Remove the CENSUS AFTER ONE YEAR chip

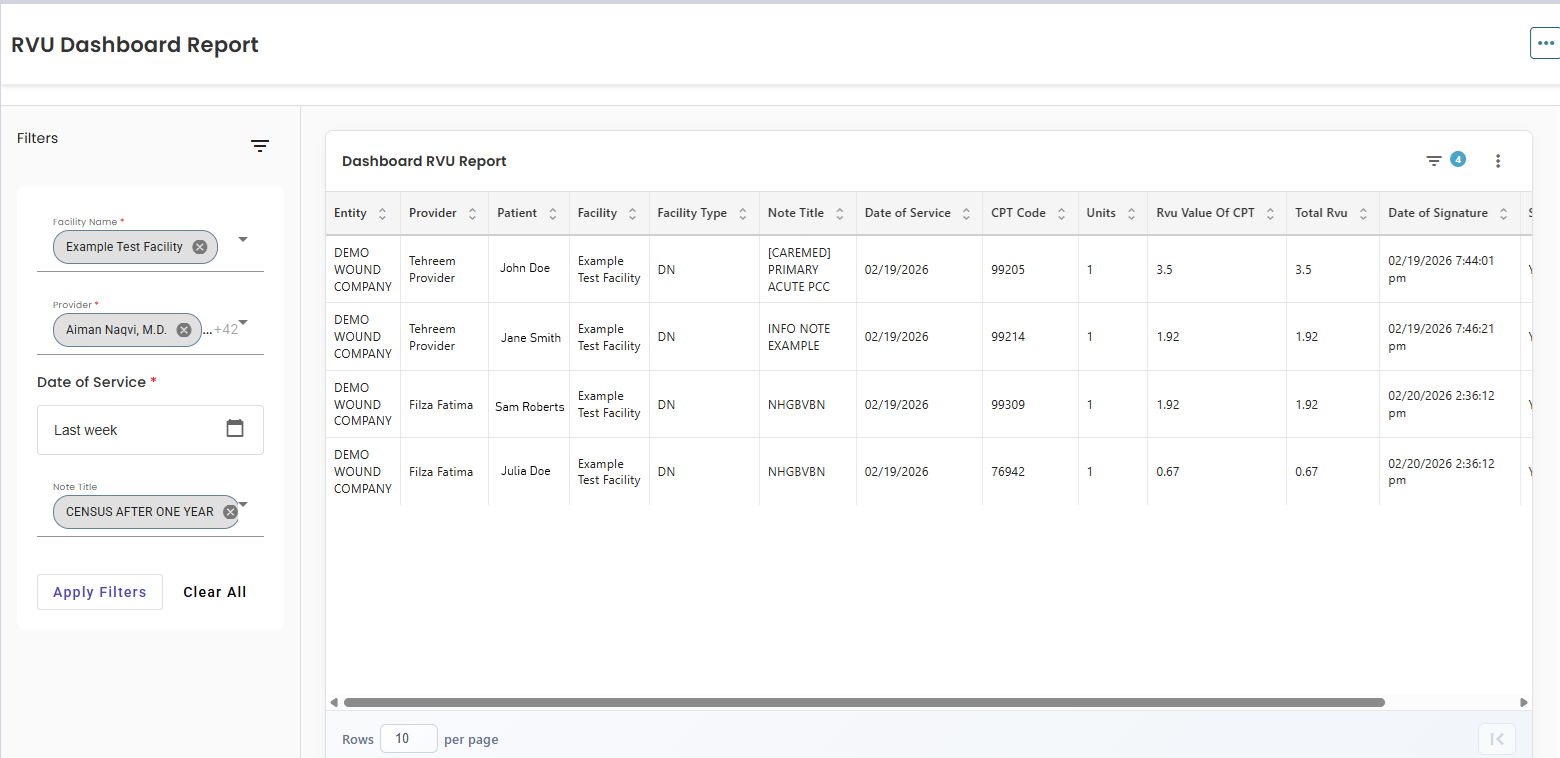(x=230, y=512)
